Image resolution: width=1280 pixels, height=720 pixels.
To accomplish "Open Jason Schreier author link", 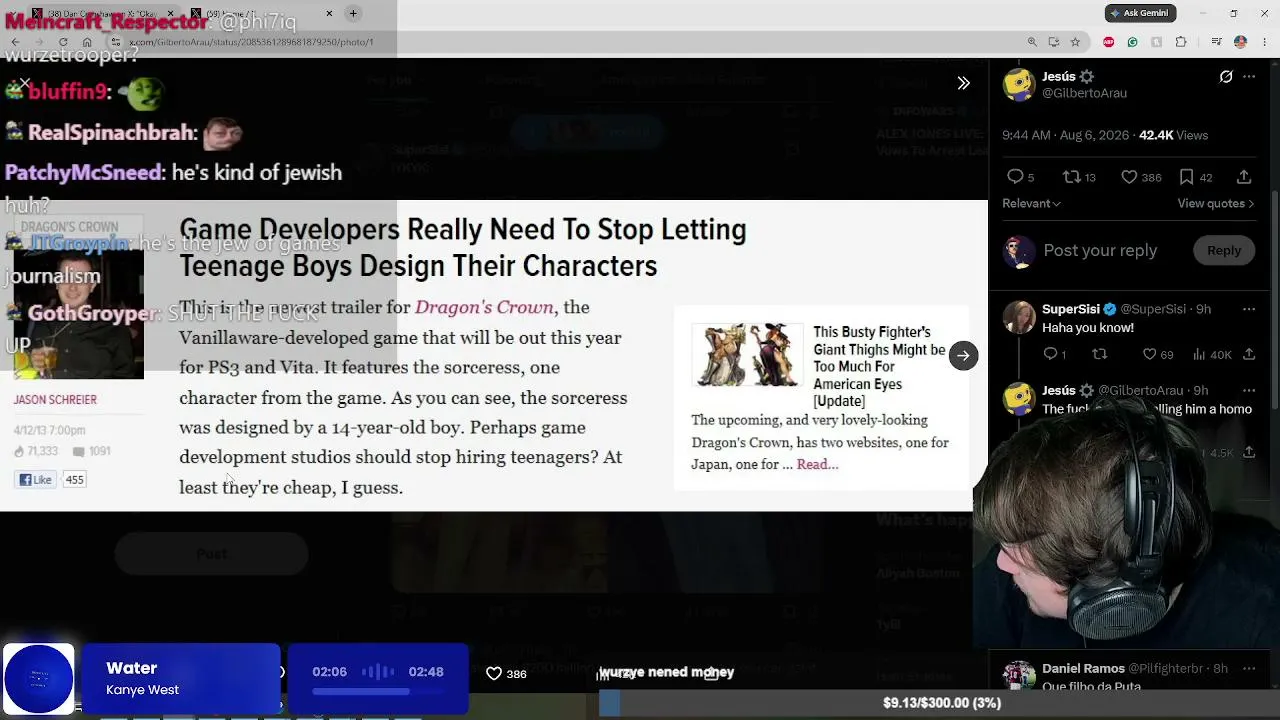I will coord(55,399).
